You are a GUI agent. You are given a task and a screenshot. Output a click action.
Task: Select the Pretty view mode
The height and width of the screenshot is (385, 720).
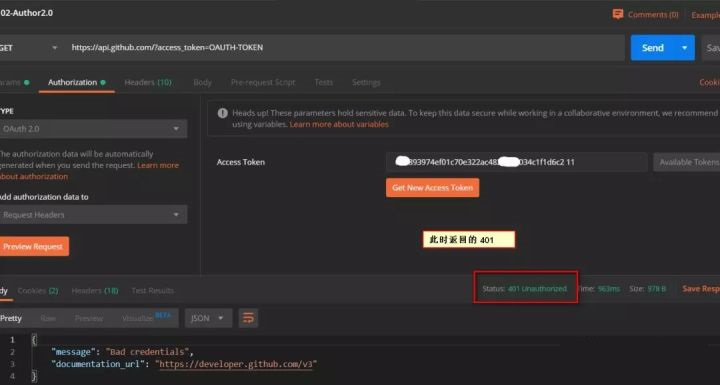pos(11,318)
